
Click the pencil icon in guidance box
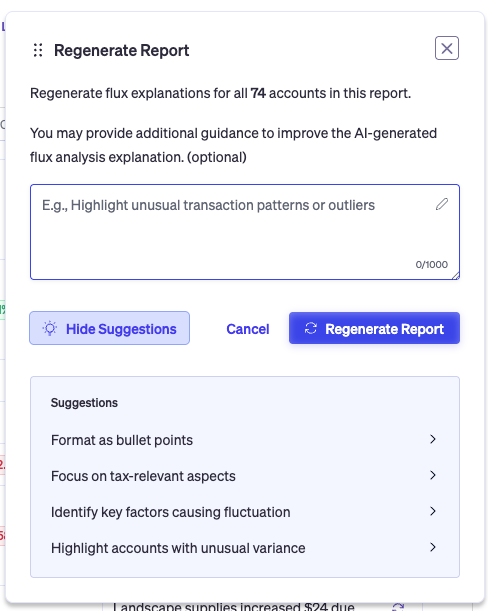click(442, 204)
